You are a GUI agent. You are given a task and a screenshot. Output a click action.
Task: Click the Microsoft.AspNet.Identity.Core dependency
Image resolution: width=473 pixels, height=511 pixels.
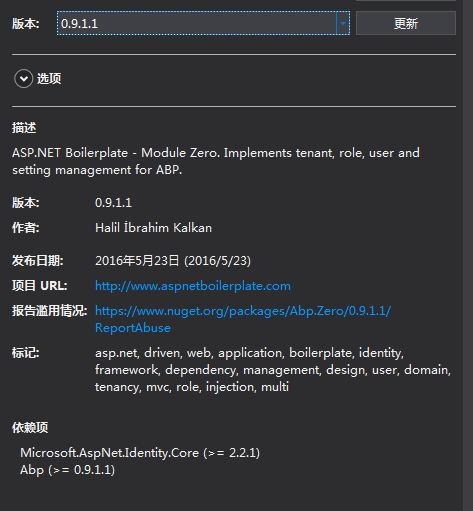coord(140,453)
